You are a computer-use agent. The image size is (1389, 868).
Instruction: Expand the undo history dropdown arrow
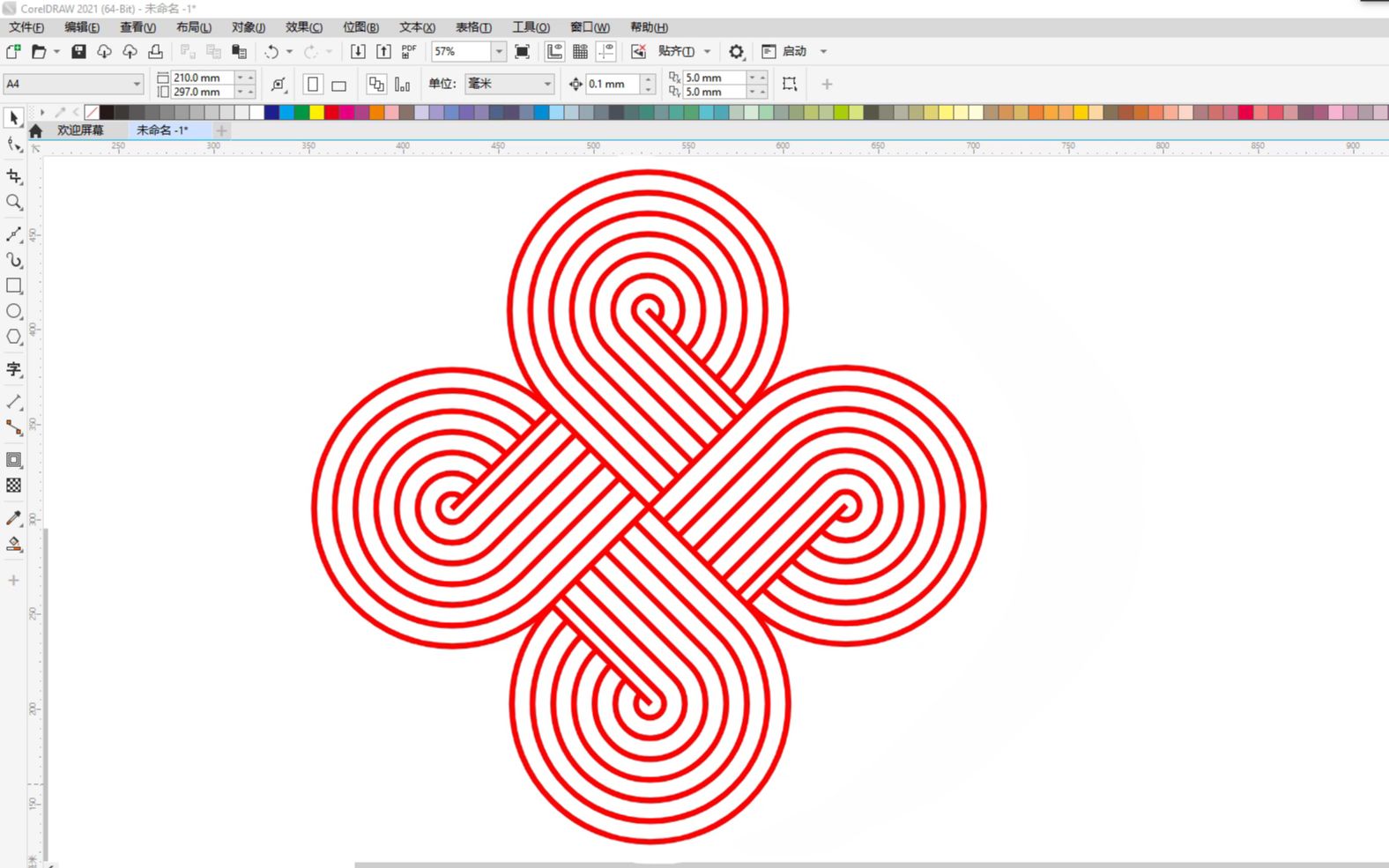click(x=289, y=52)
